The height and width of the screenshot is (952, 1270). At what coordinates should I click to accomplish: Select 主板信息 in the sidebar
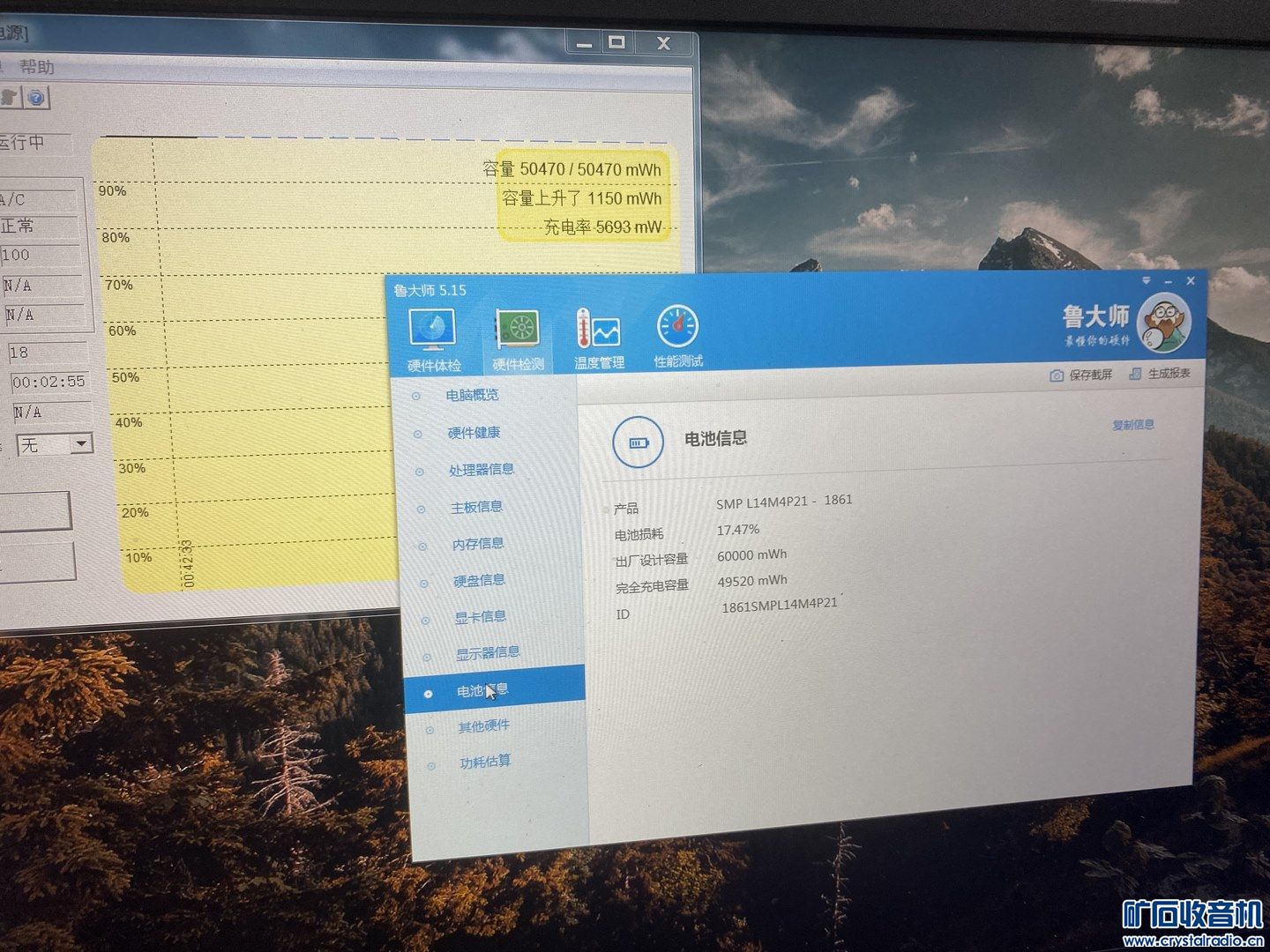tap(477, 507)
